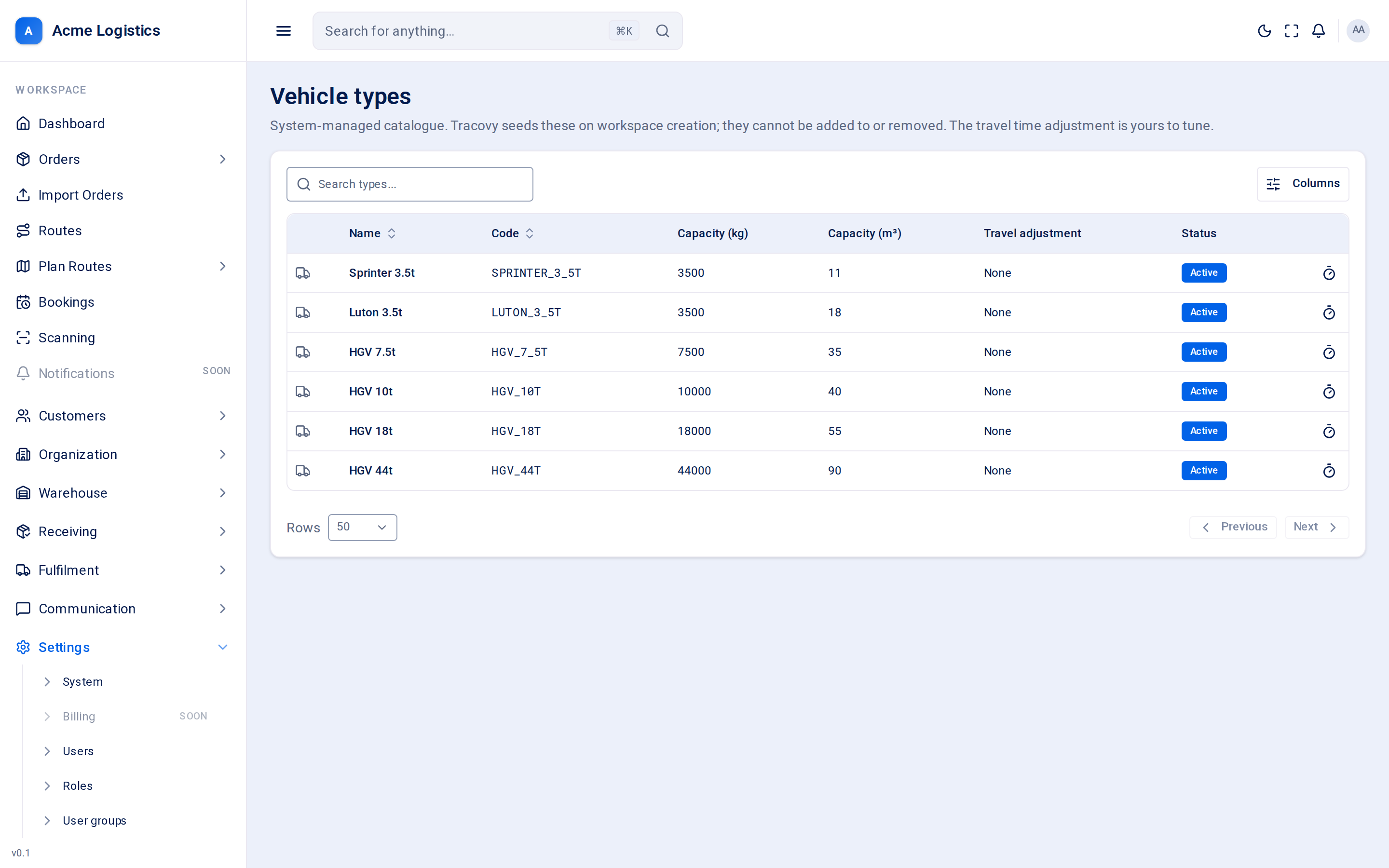Sort table by Name column

(372, 234)
